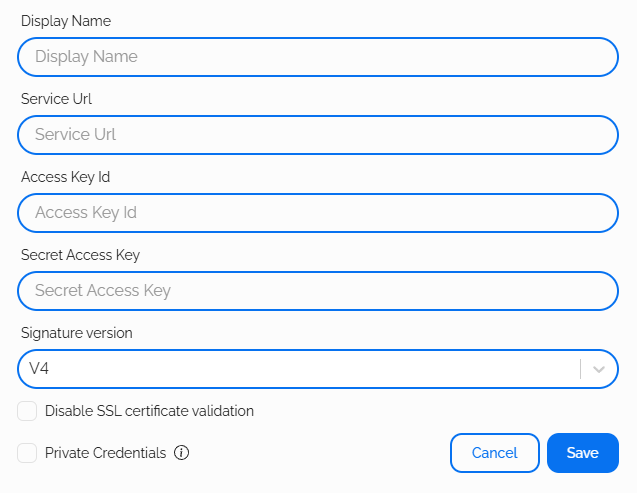Focus the Secret Access Key input
The width and height of the screenshot is (637, 493).
[318, 291]
